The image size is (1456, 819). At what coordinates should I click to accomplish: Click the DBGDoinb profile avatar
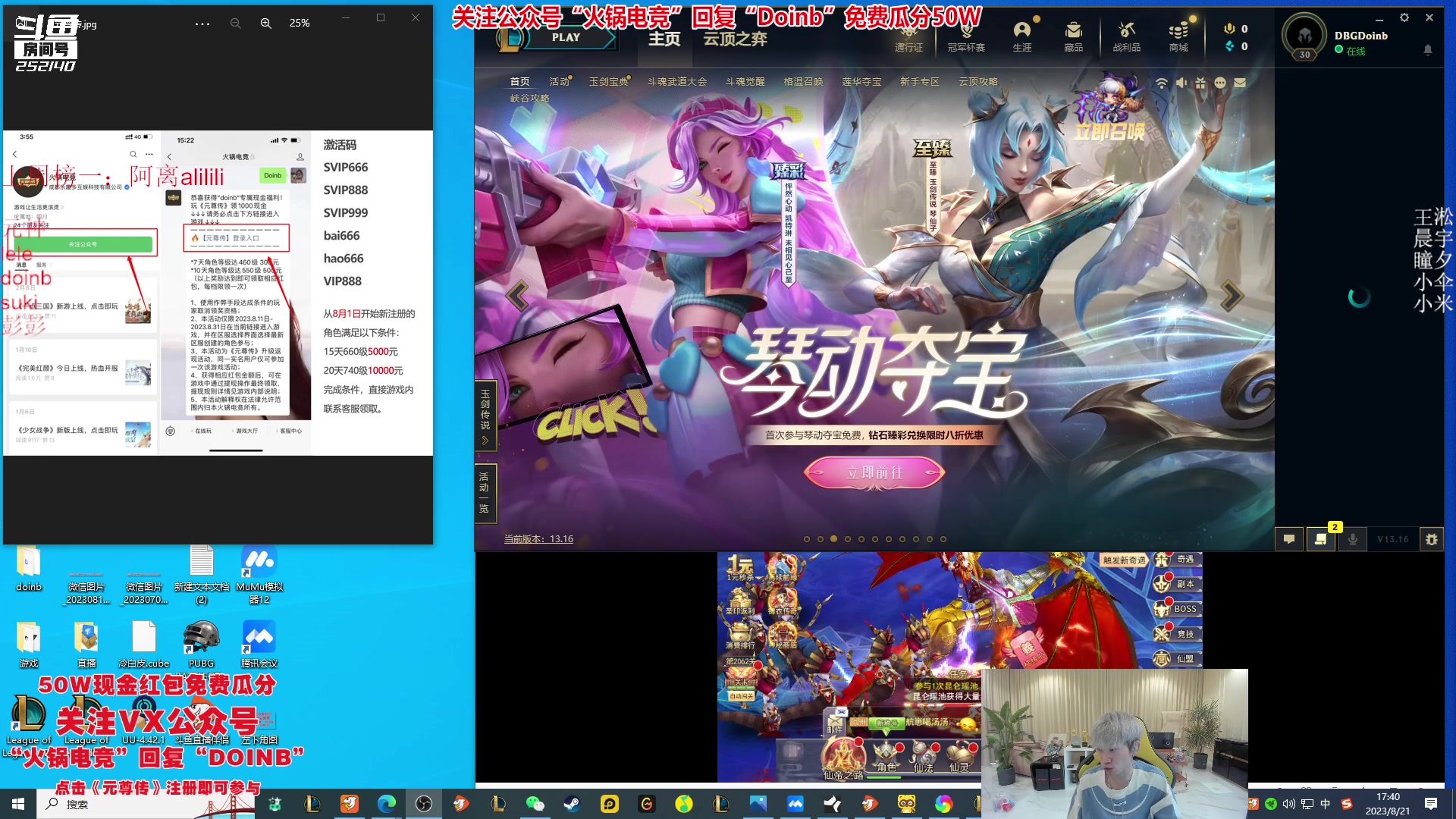pos(1304,36)
